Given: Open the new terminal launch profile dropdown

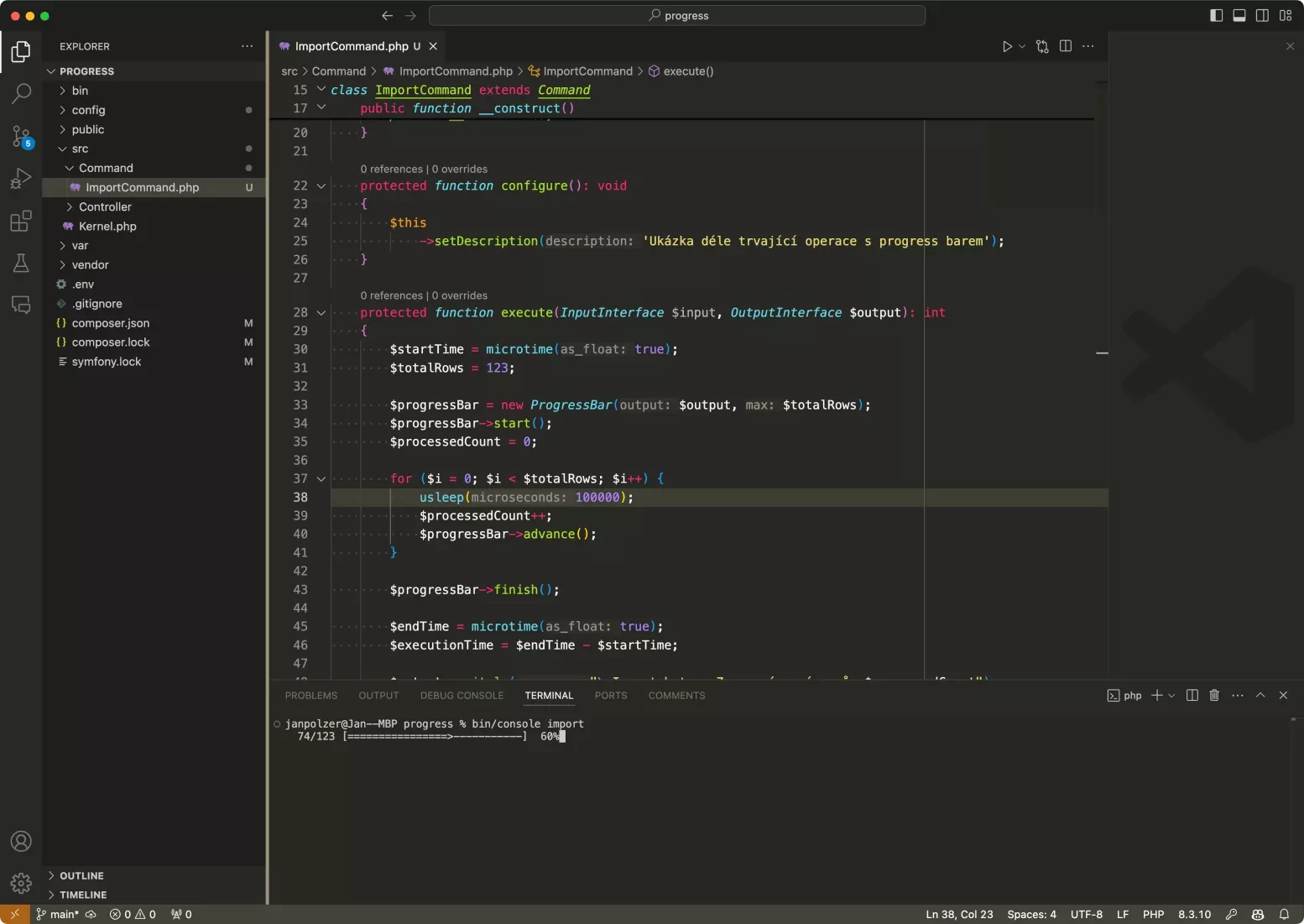Looking at the screenshot, I should coord(1171,695).
